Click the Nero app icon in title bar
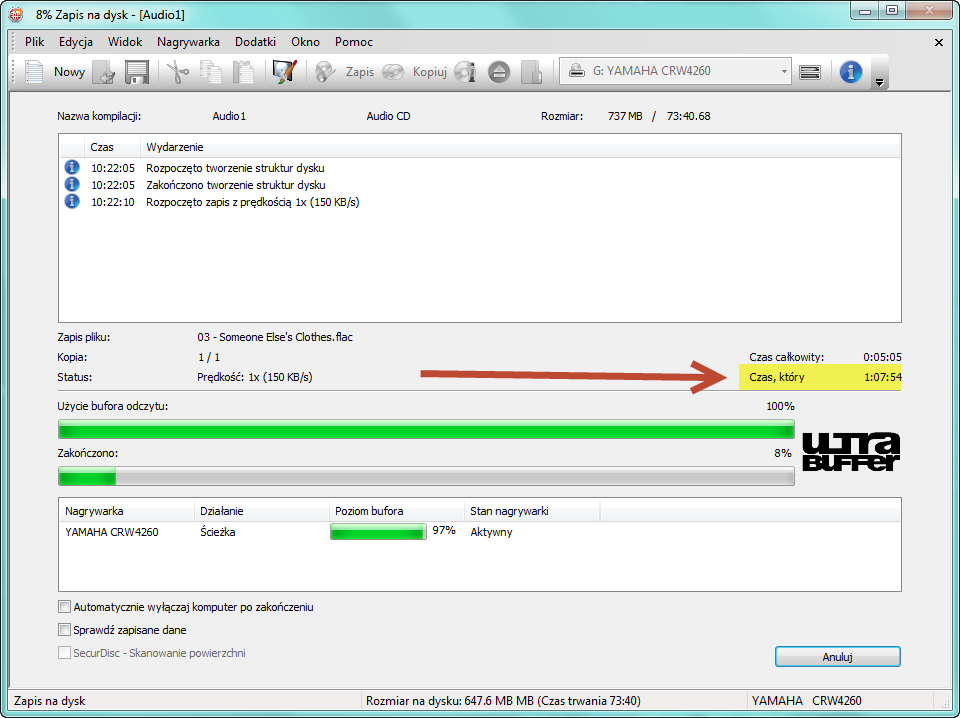 tap(16, 14)
